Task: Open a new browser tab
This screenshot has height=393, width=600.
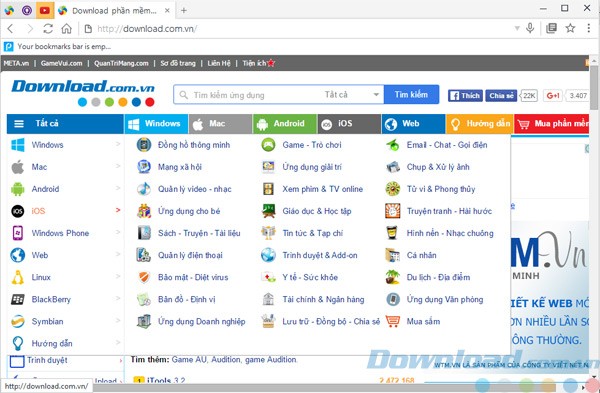Action: (x=184, y=10)
